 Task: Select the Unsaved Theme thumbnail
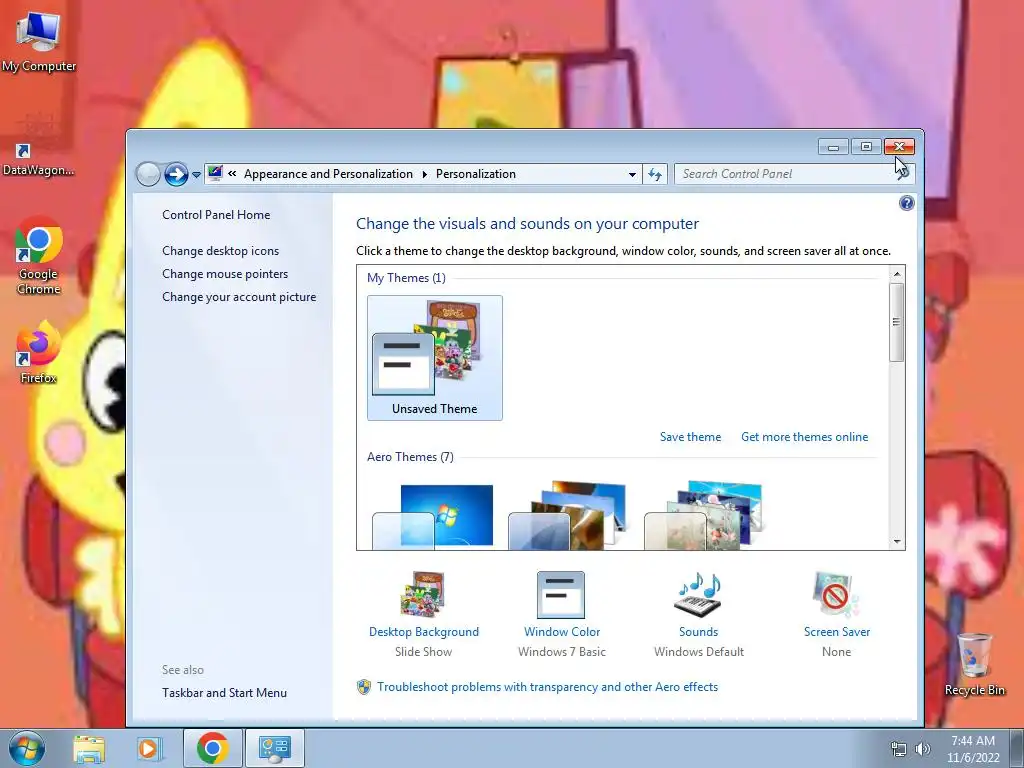pyautogui.click(x=434, y=357)
